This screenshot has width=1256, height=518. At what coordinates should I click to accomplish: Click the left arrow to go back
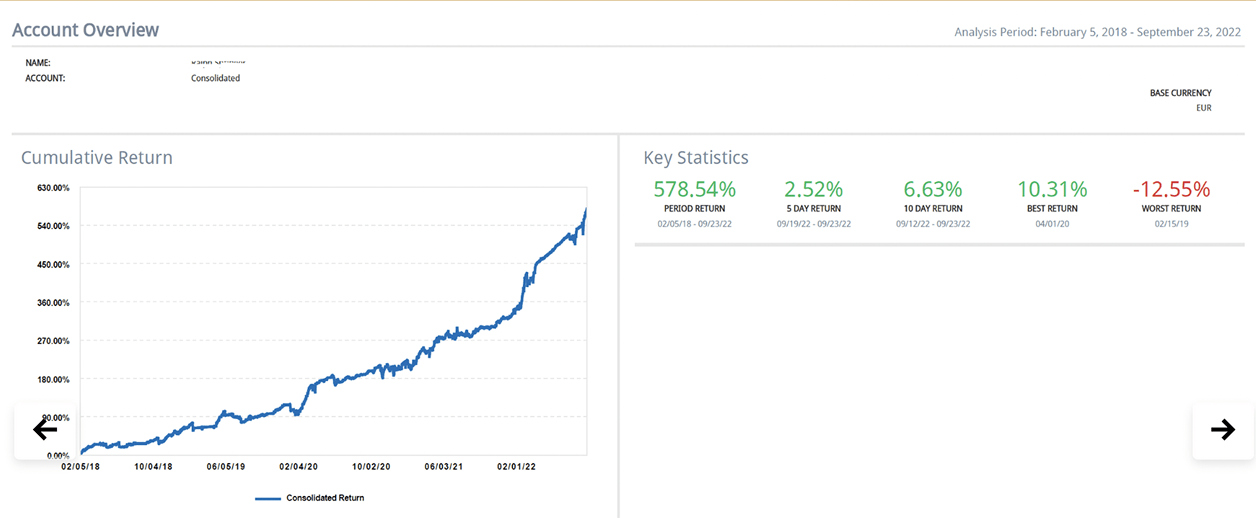point(45,430)
